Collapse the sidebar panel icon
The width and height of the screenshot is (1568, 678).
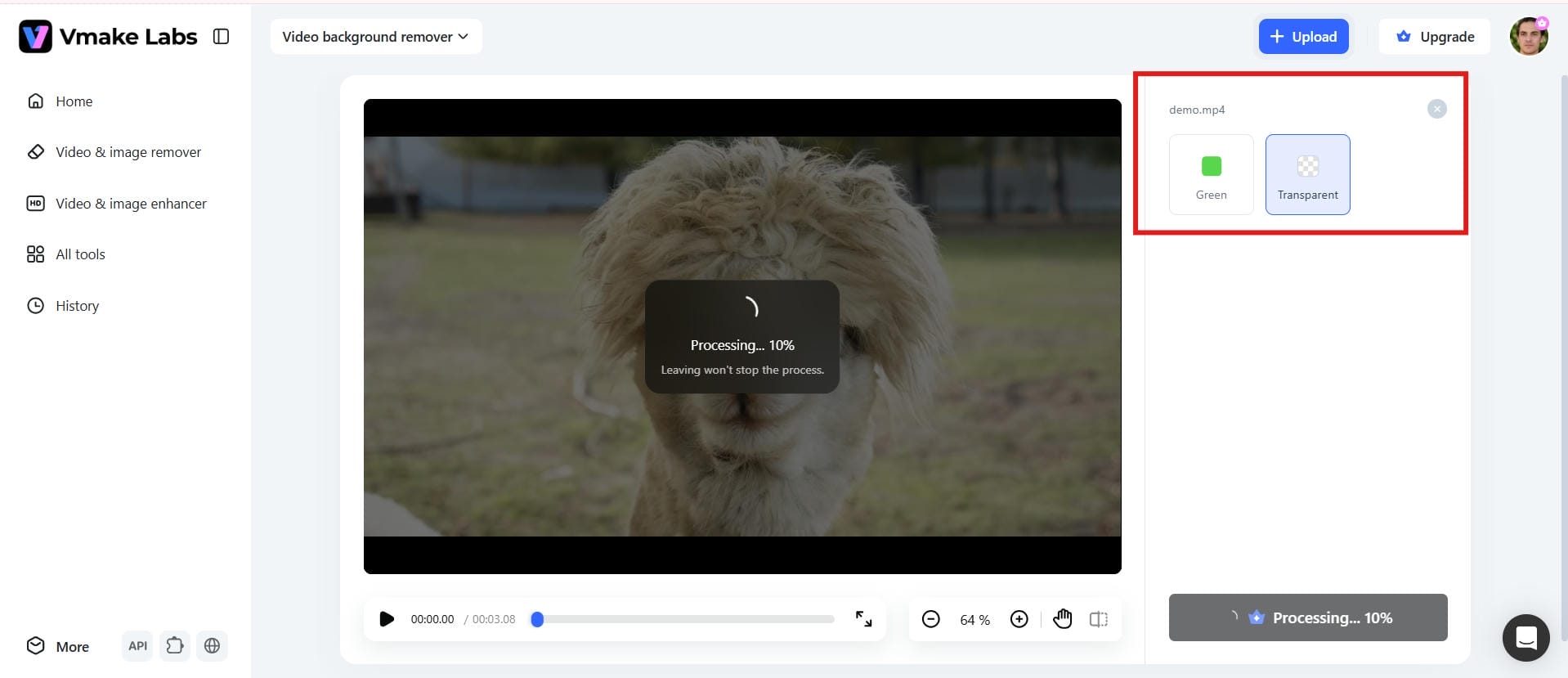[221, 37]
